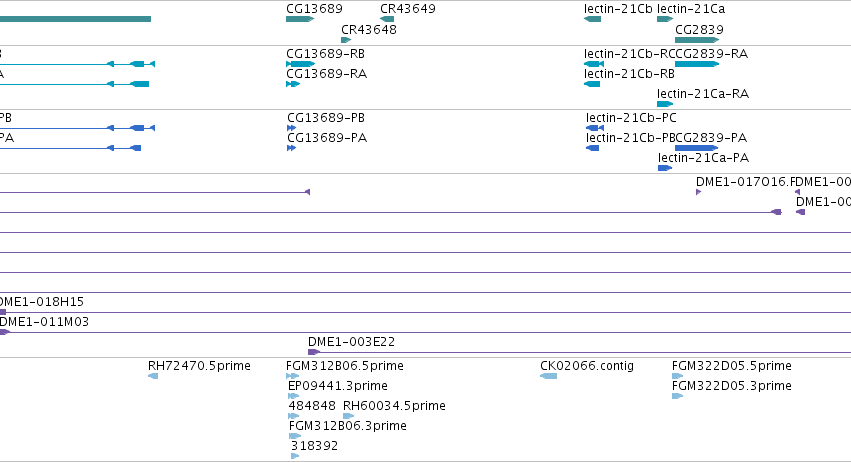This screenshot has width=851, height=462.
Task: Open the lectin-21Ca-PA protein label
Action: 703,158
